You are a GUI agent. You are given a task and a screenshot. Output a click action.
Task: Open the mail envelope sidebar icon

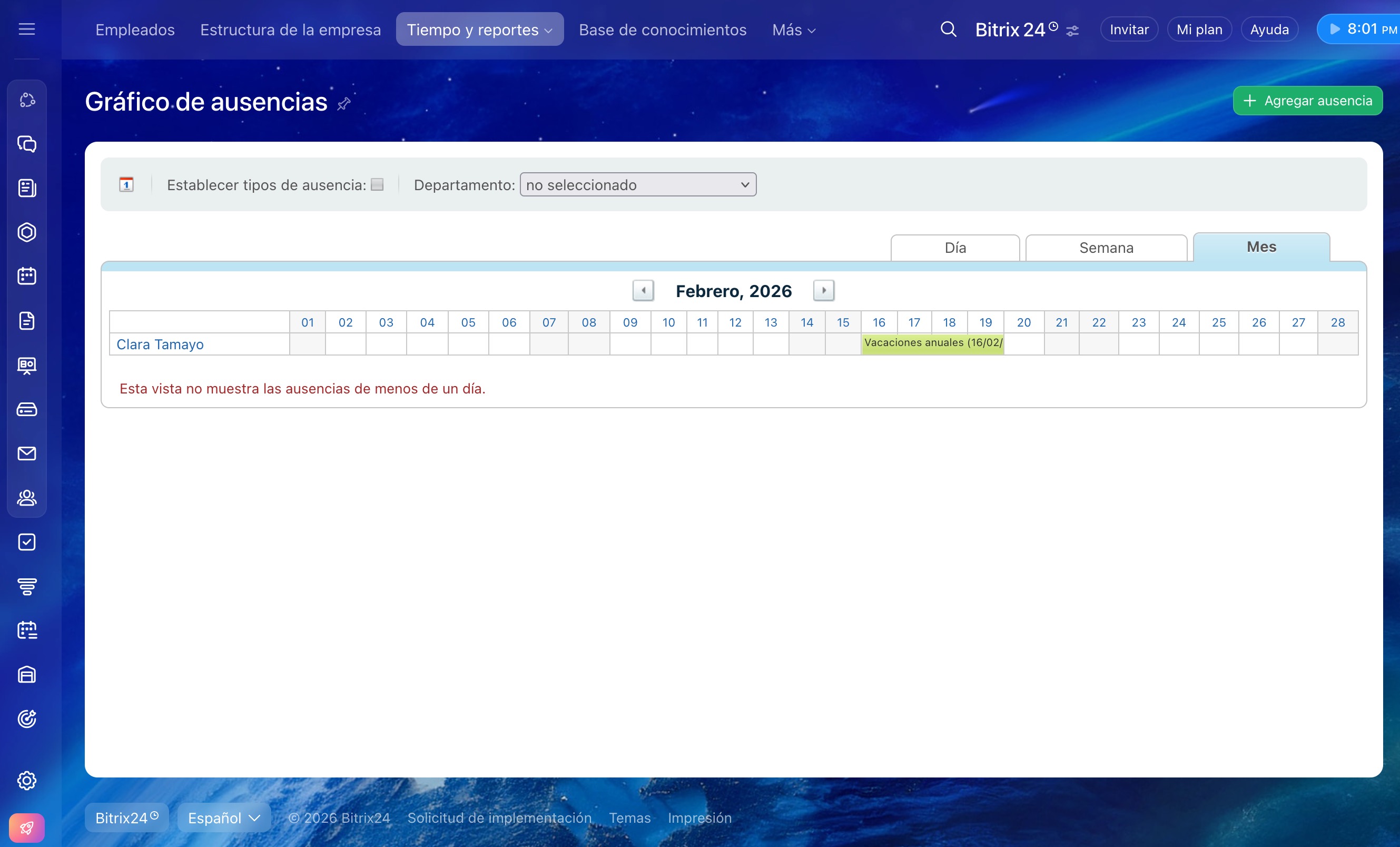click(27, 454)
